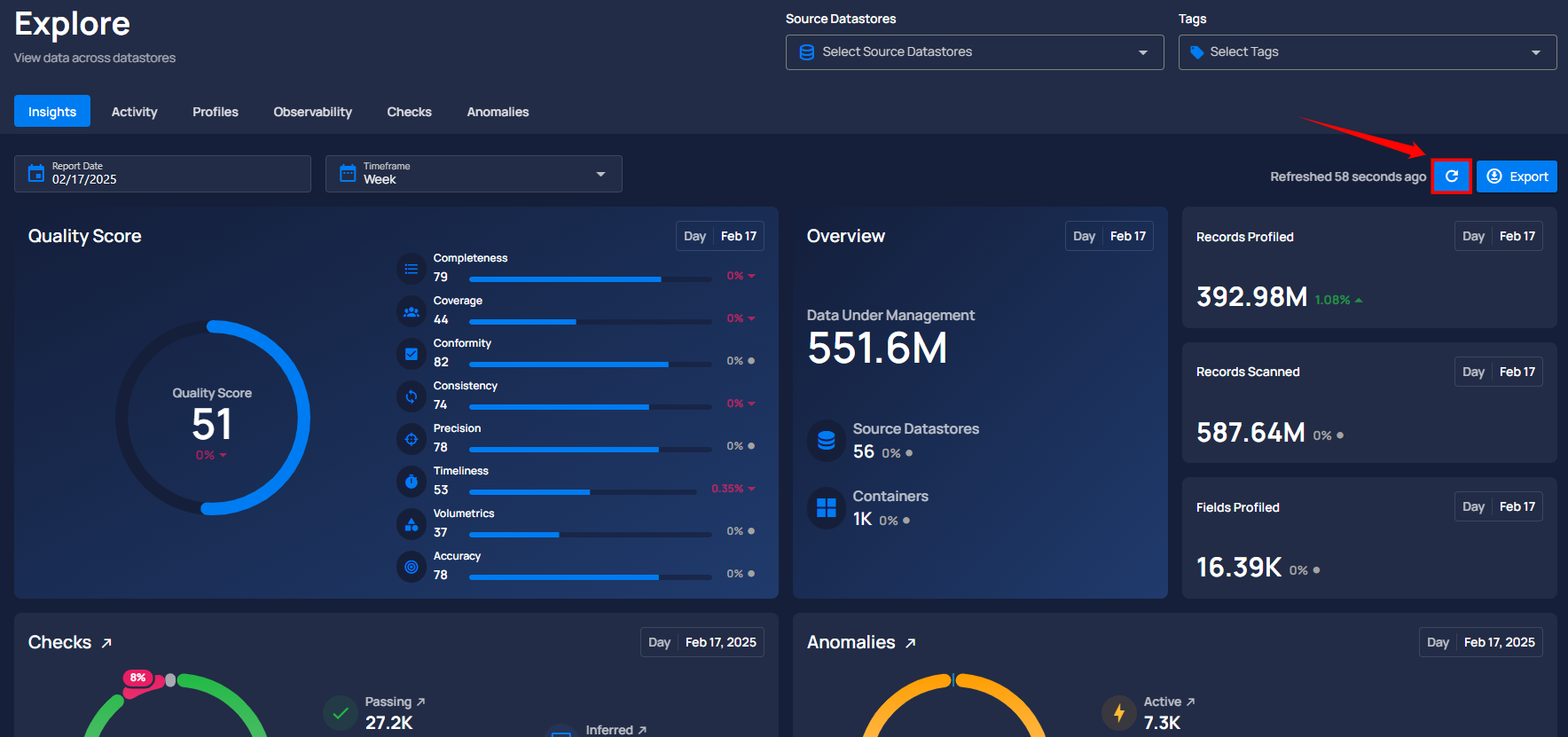Click the 16.39K Fields Profiled value
This screenshot has height=737, width=1568.
point(1239,567)
